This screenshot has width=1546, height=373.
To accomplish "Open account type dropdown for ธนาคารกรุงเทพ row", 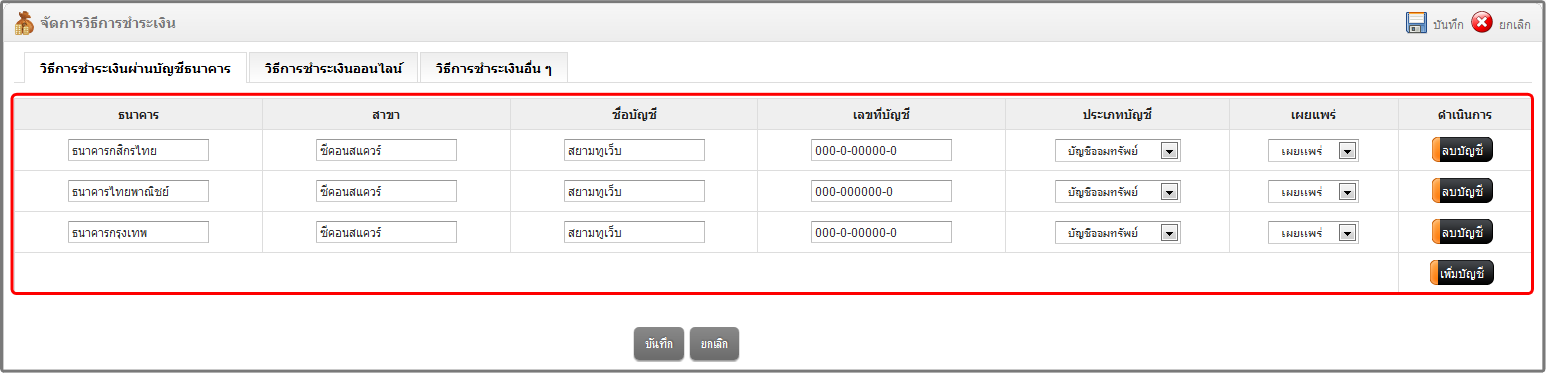I will [x=1118, y=233].
